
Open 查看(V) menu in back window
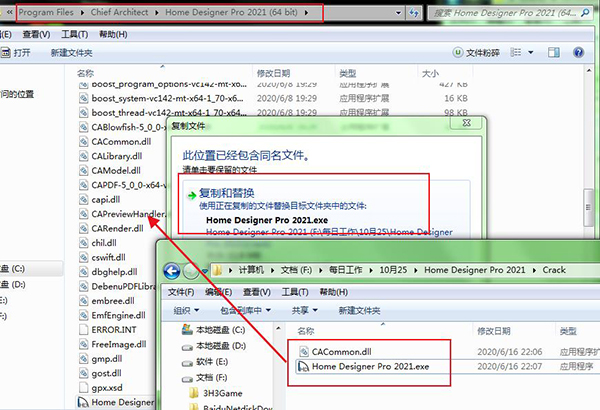(36, 34)
